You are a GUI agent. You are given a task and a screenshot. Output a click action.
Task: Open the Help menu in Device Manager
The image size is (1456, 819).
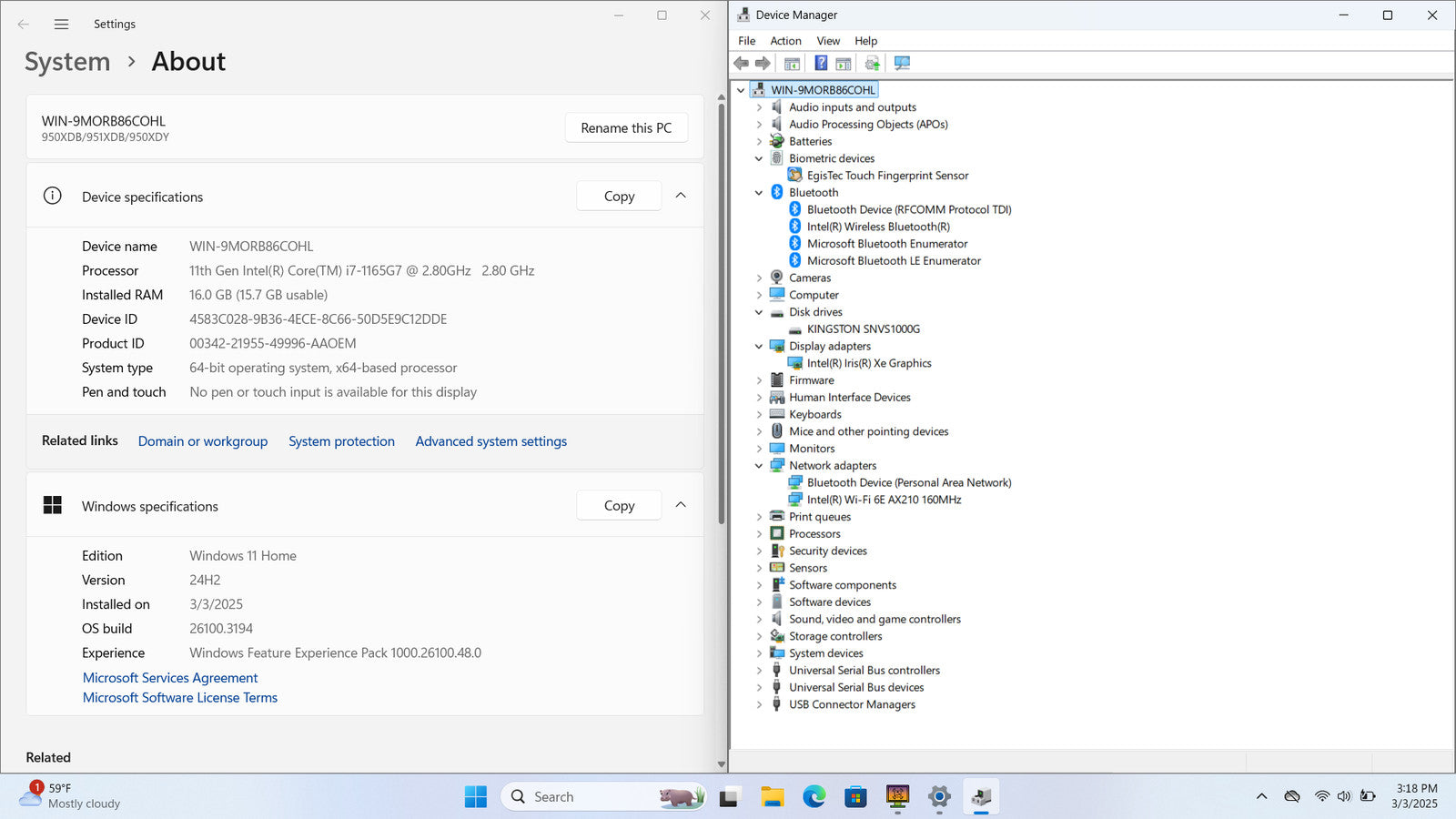point(865,41)
